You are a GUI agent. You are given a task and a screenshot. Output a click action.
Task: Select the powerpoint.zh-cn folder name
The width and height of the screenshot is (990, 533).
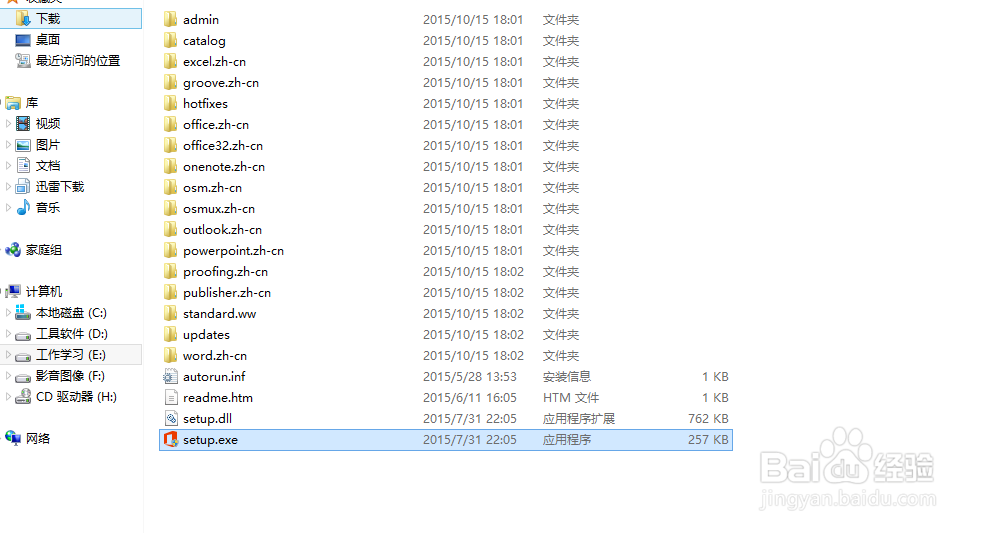coord(233,251)
